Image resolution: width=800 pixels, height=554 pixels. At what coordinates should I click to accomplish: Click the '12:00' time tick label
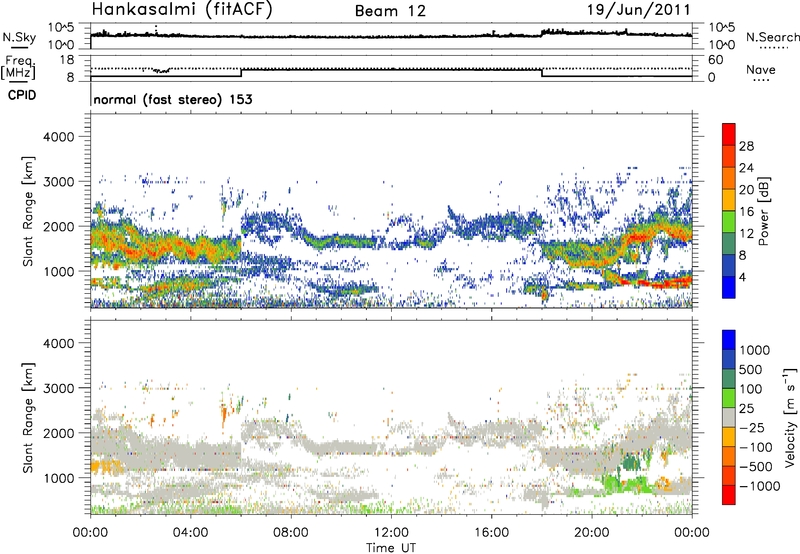391,533
